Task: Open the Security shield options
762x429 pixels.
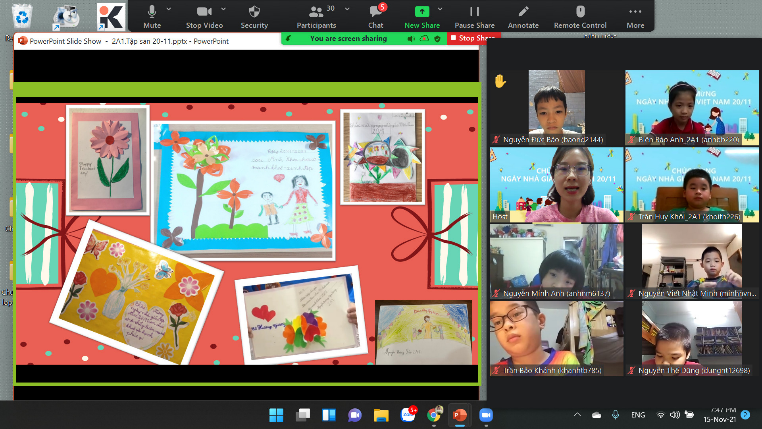Action: click(x=254, y=15)
